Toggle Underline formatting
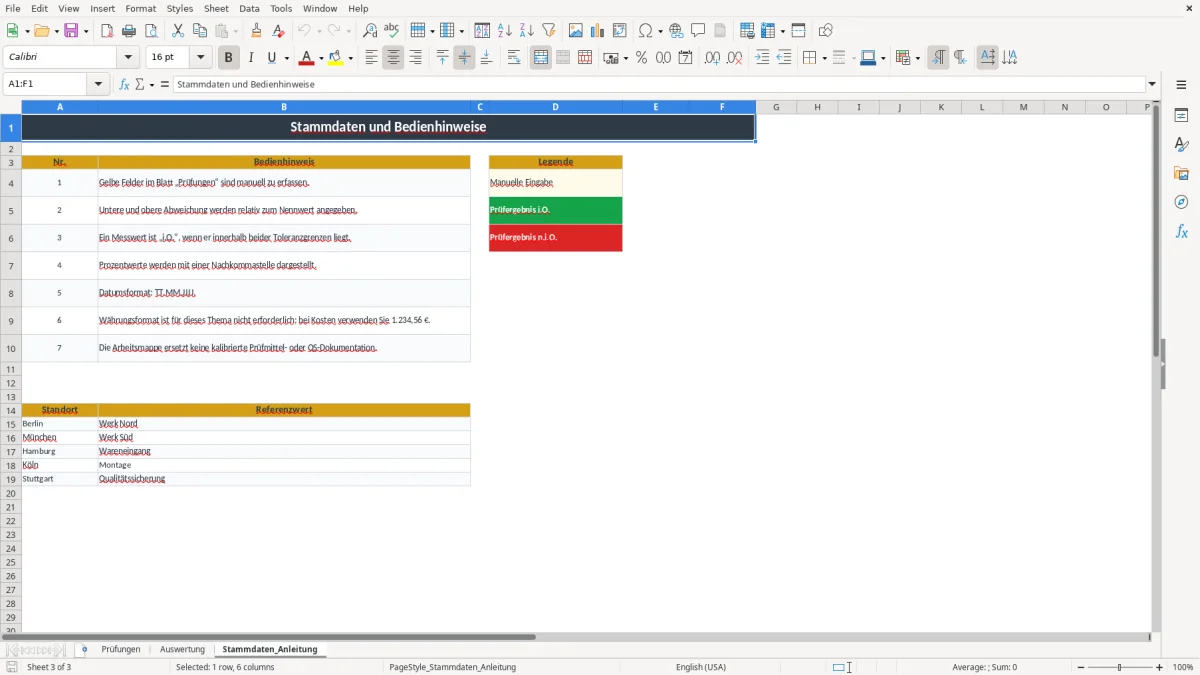The height and width of the screenshot is (675, 1200). pos(271,58)
